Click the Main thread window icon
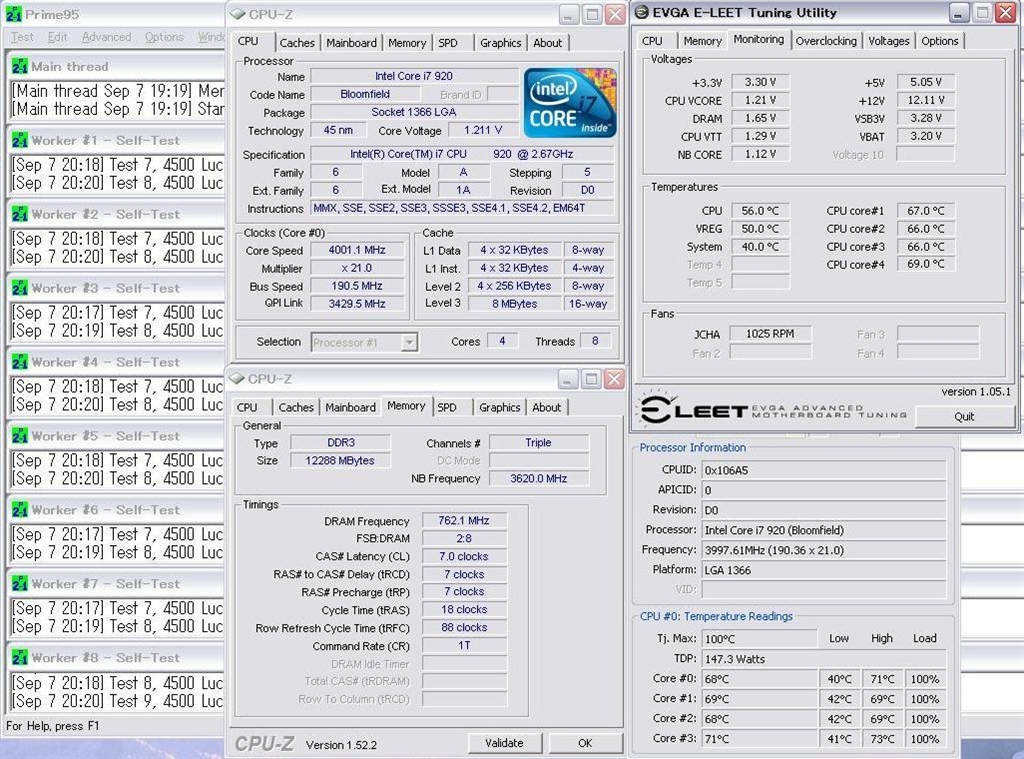The image size is (1024, 759). (x=20, y=66)
